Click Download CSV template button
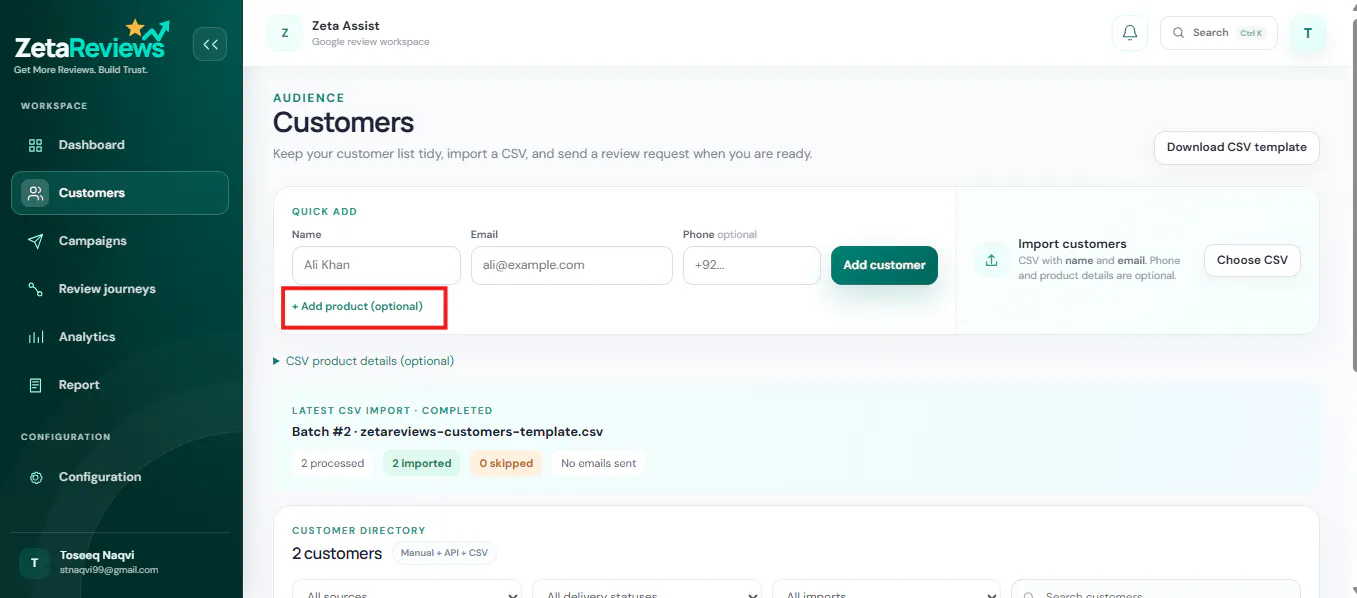Viewport: 1357px width, 598px height. coord(1236,147)
